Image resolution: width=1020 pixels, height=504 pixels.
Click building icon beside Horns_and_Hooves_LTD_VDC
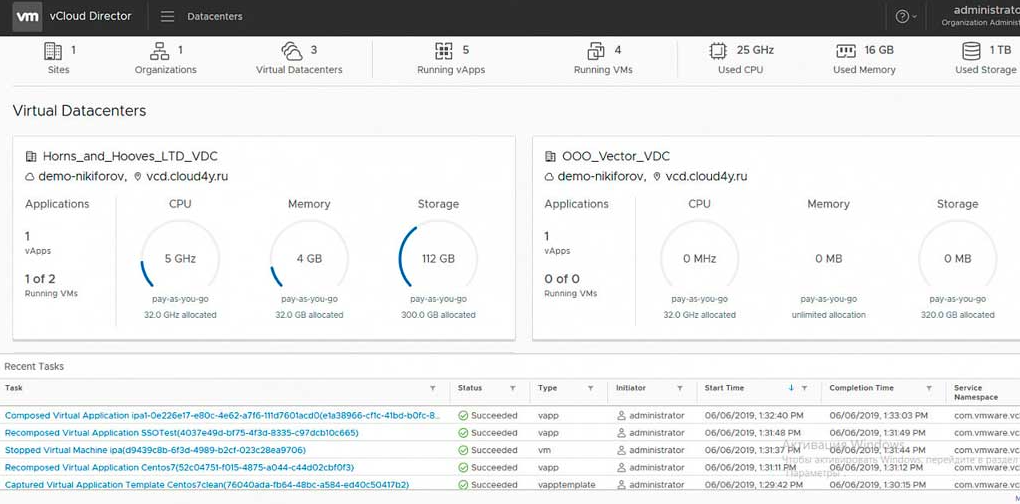(31, 157)
